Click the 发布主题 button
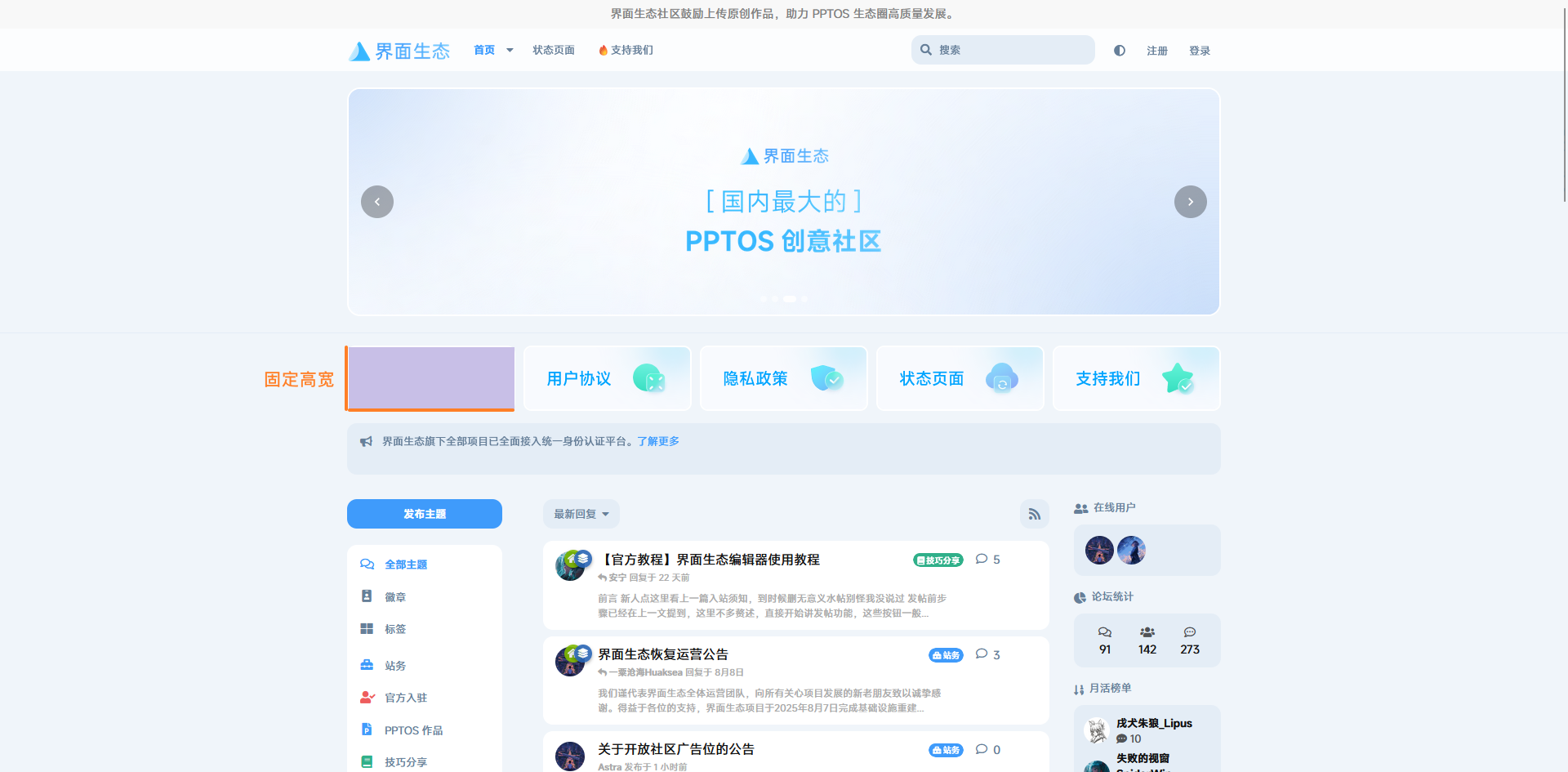 (x=424, y=514)
